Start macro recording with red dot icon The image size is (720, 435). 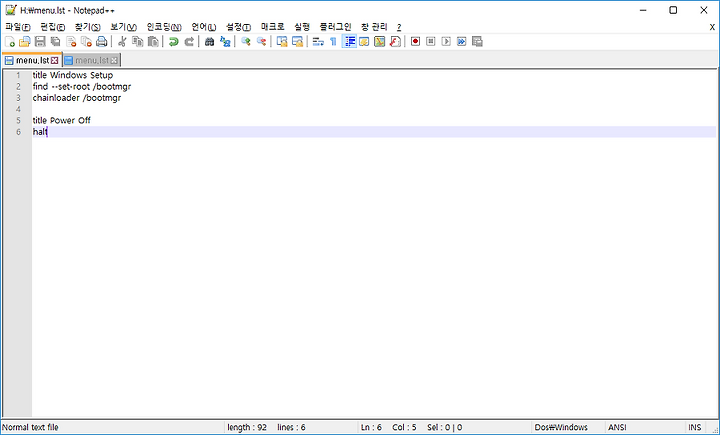point(416,42)
